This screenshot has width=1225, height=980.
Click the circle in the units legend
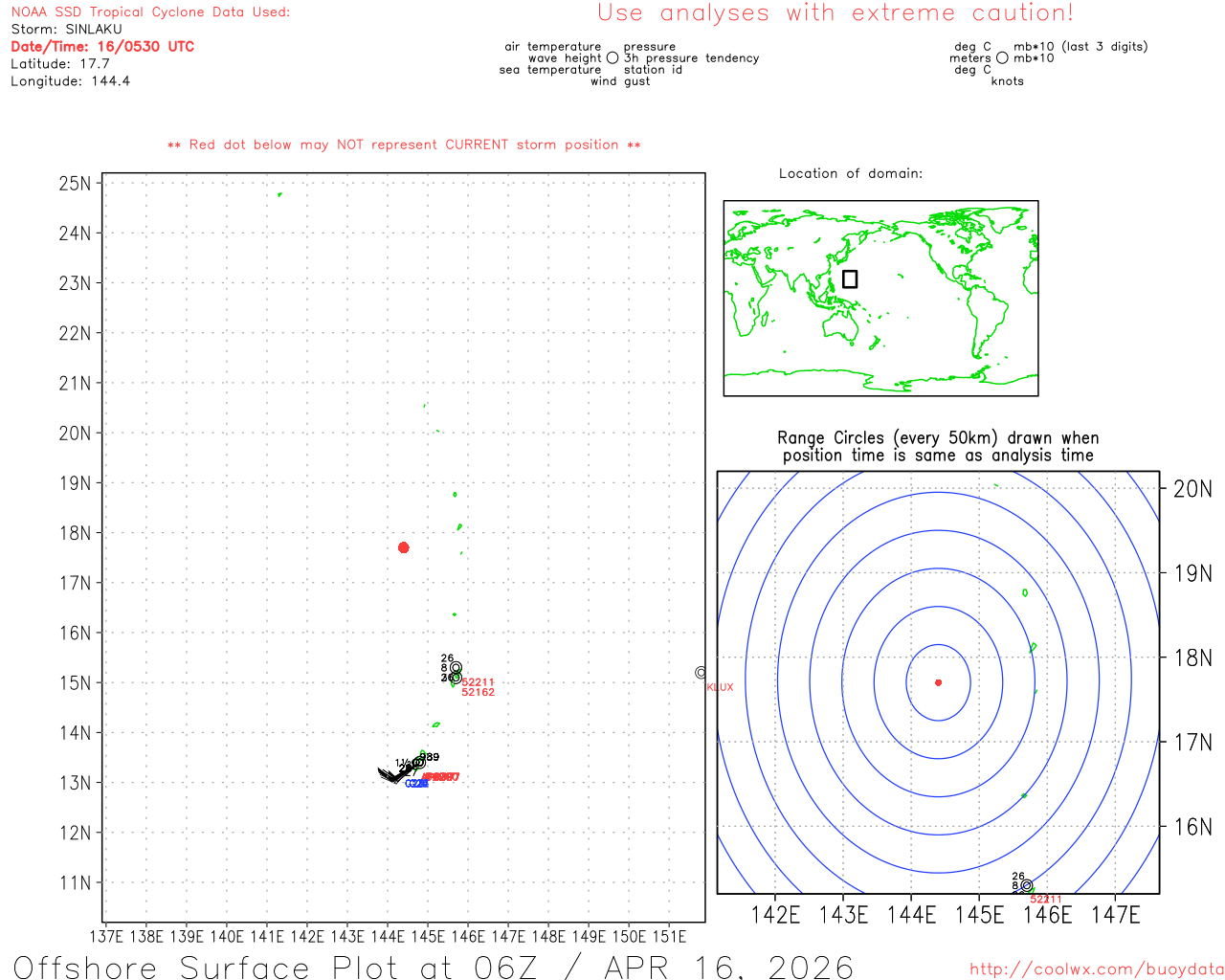click(1002, 57)
